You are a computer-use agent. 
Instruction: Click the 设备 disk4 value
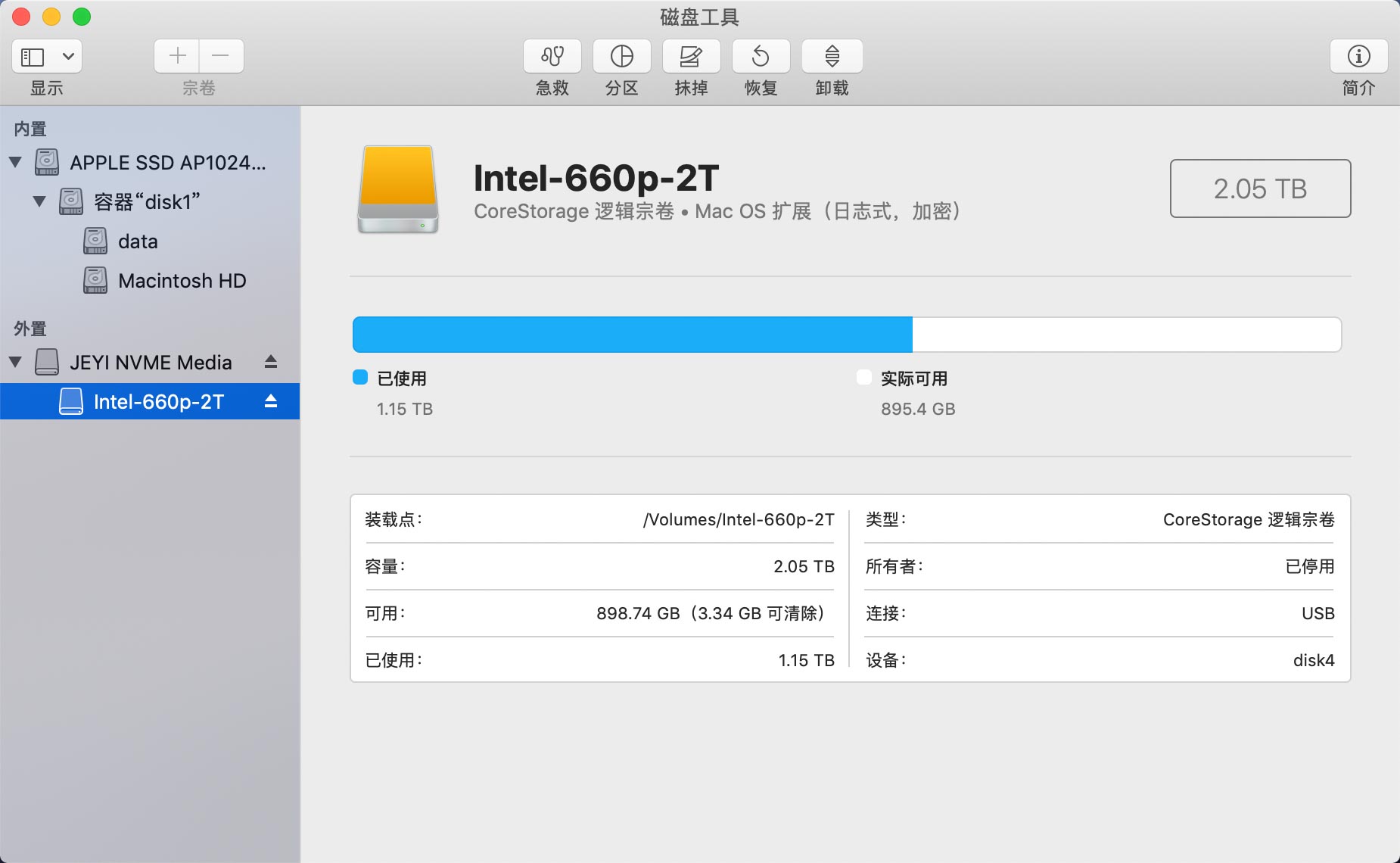[1314, 660]
